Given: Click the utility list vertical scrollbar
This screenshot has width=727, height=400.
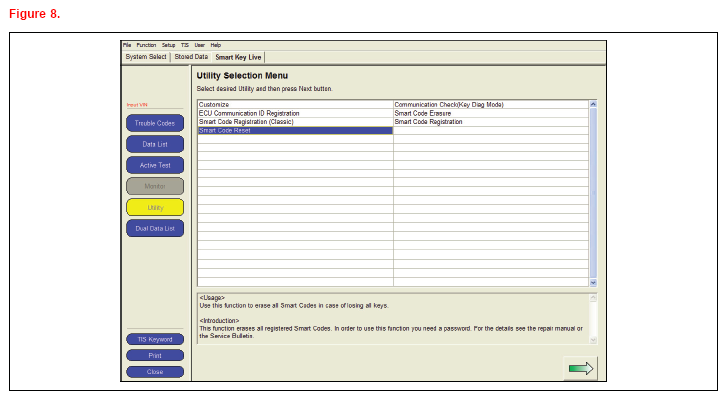Looking at the screenshot, I should click(593, 190).
